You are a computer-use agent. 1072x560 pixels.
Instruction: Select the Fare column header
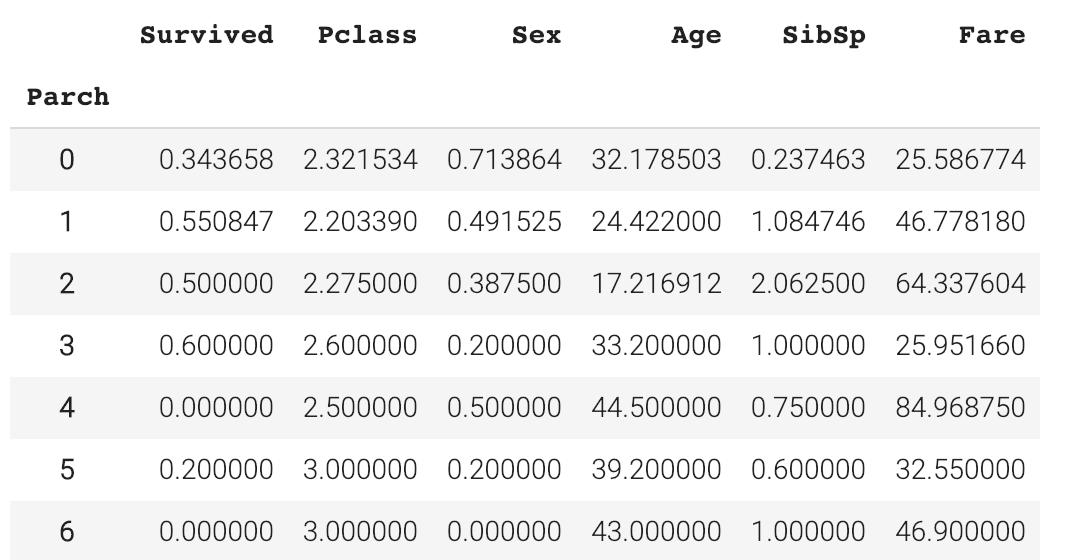pos(992,35)
